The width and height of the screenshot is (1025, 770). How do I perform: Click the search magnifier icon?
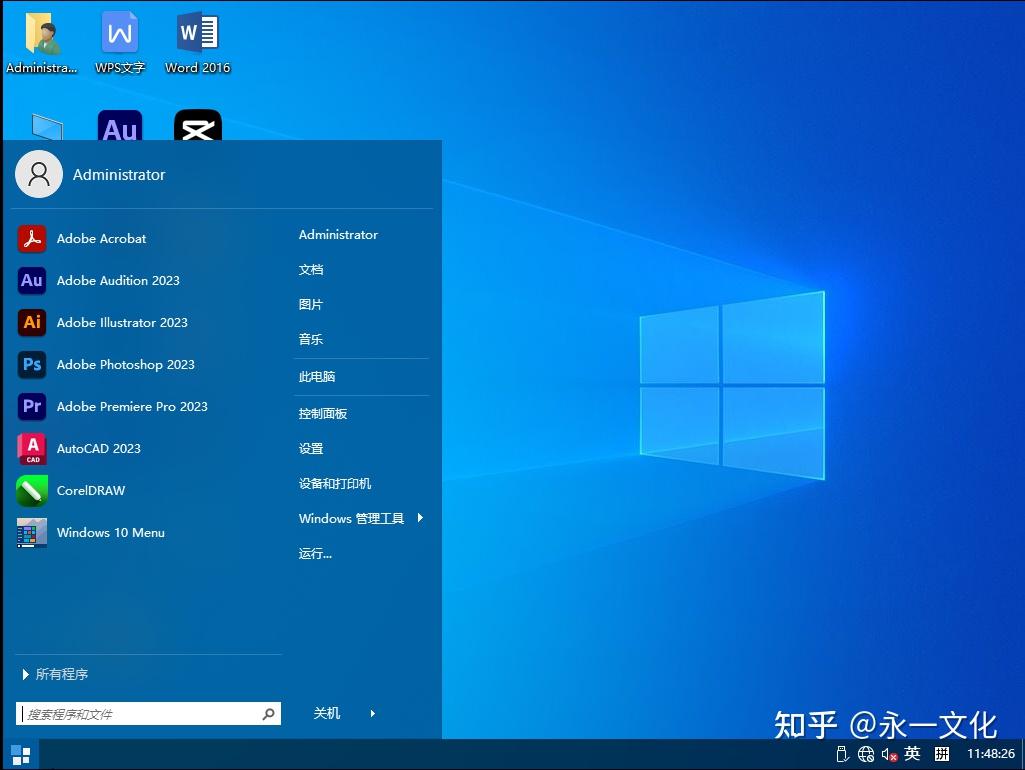pyautogui.click(x=268, y=714)
